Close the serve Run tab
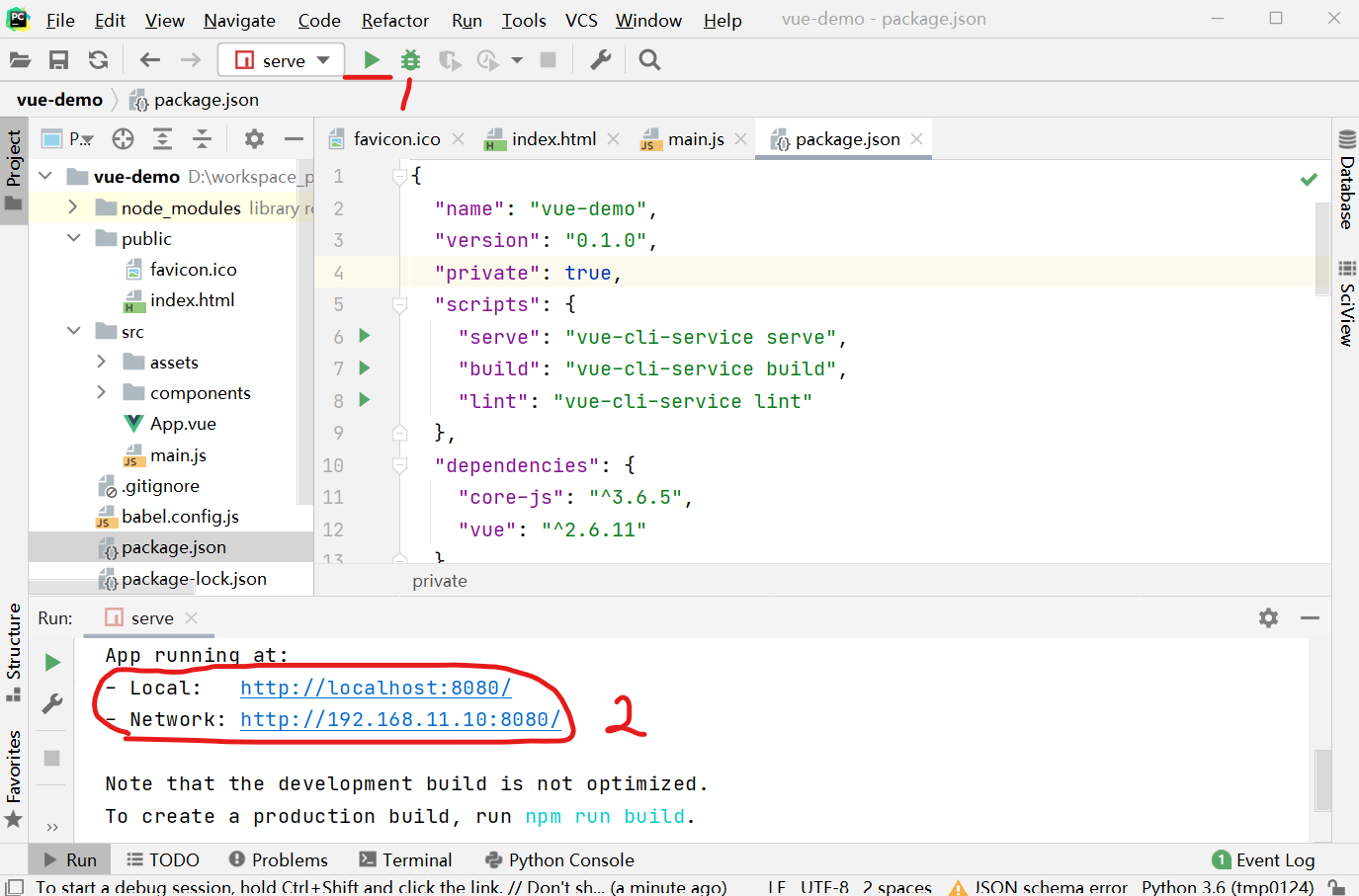 coord(192,617)
